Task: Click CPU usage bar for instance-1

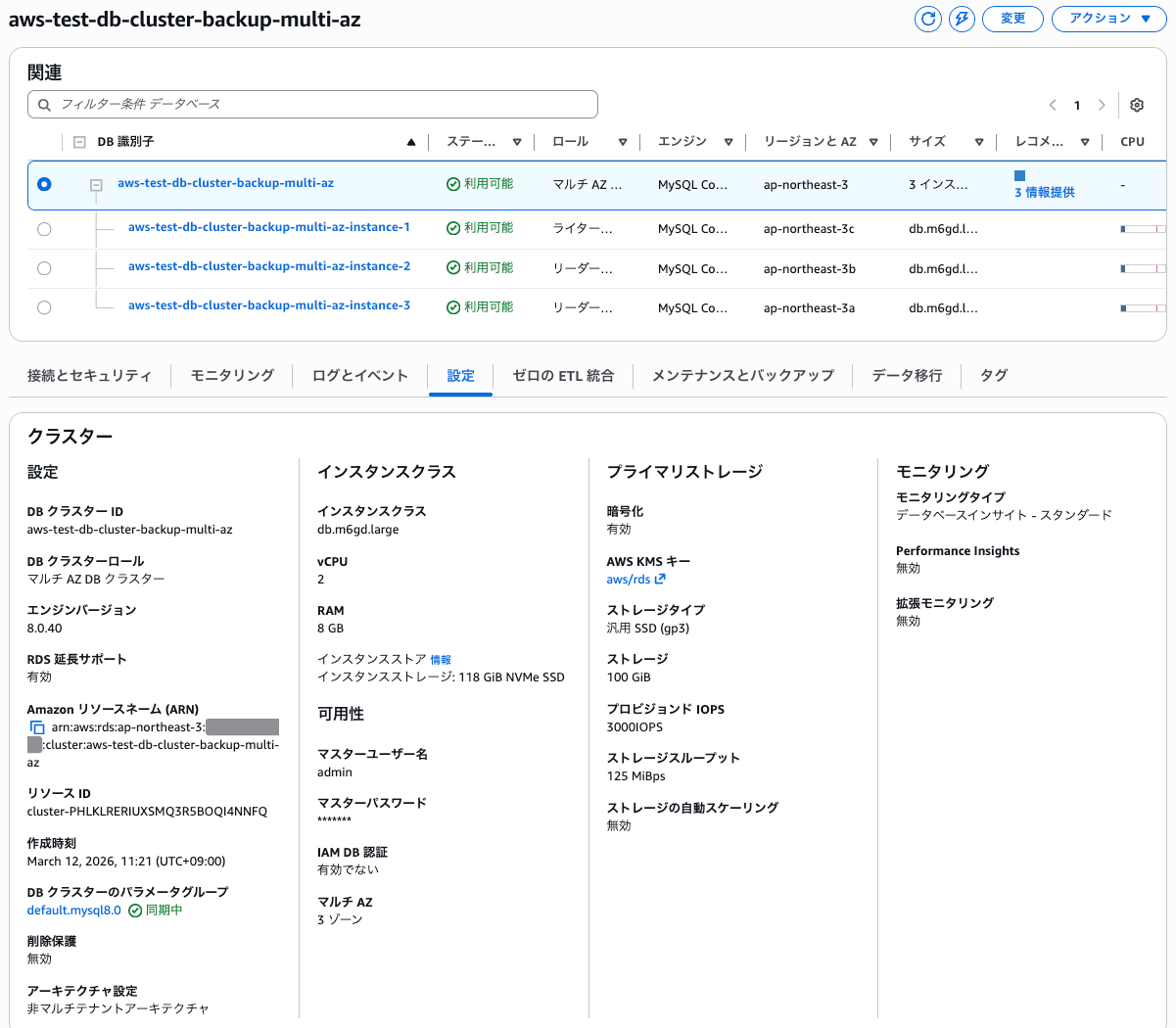Action: (1142, 229)
